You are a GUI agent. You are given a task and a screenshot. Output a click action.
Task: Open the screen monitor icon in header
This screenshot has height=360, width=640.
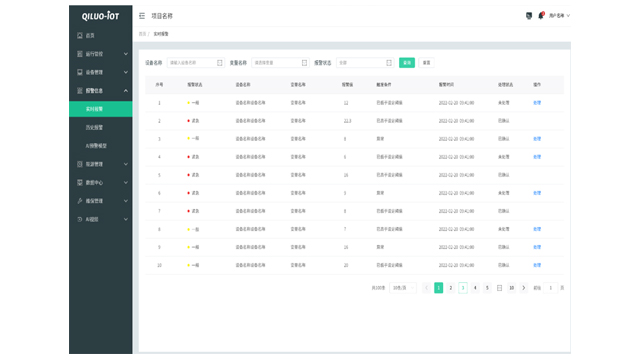point(529,16)
